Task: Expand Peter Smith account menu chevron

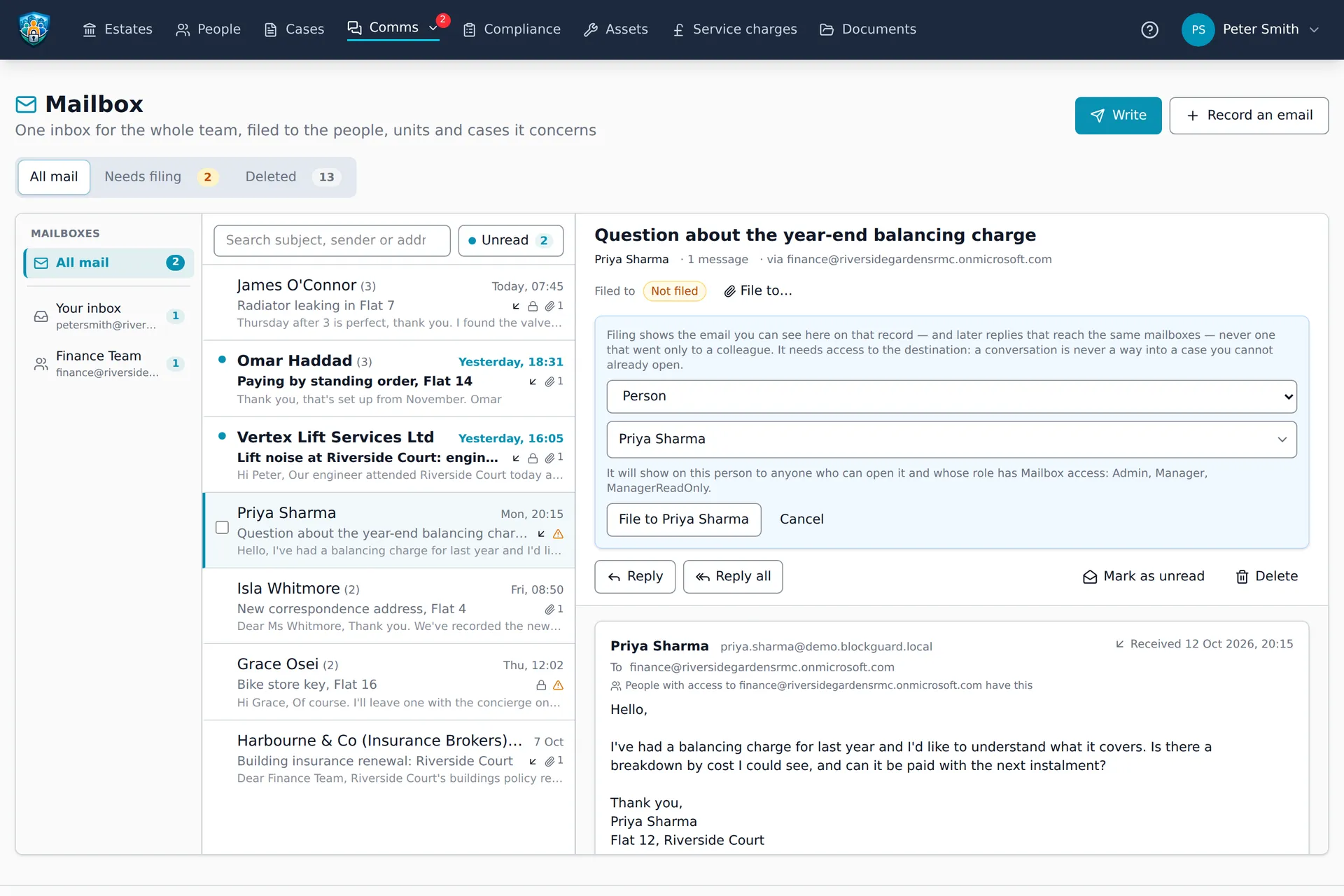Action: pyautogui.click(x=1314, y=29)
